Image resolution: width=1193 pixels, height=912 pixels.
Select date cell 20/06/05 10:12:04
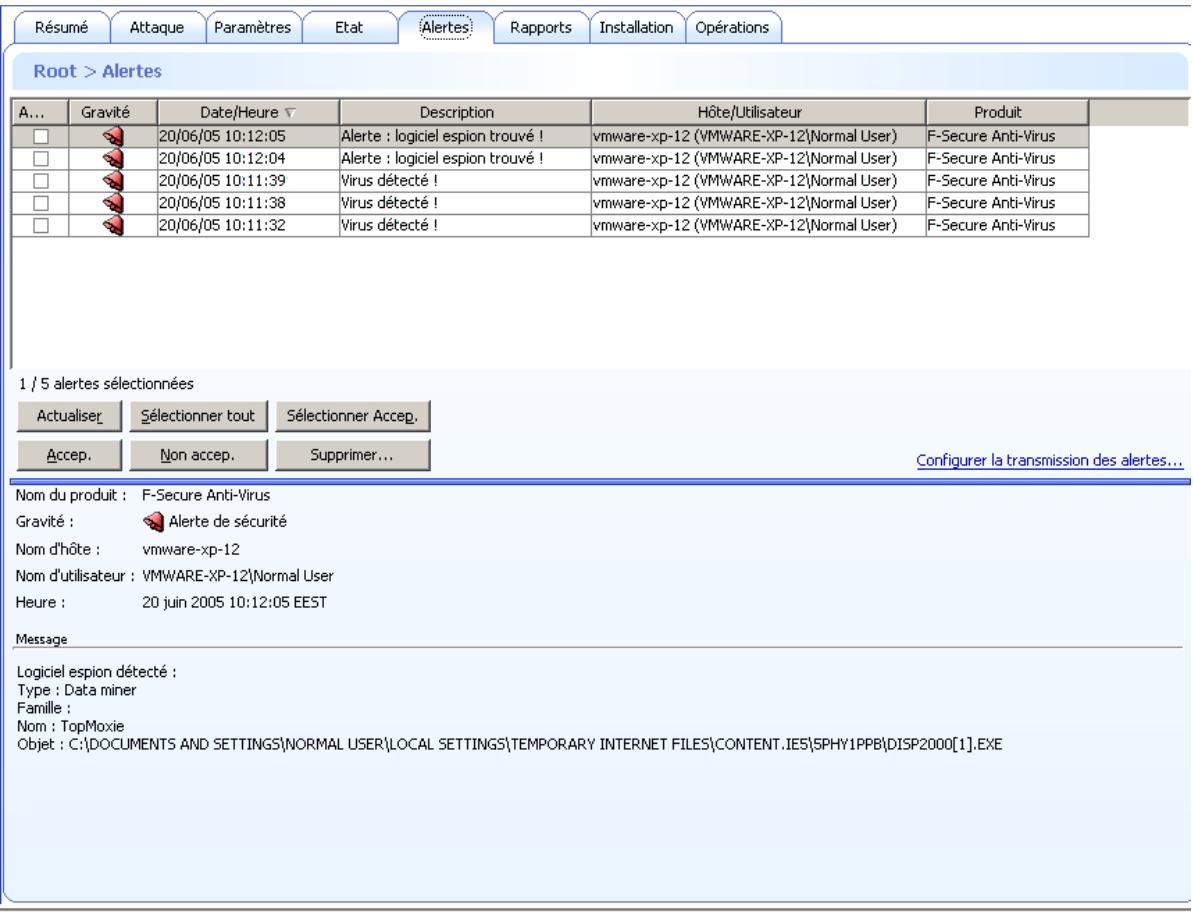tap(248, 158)
